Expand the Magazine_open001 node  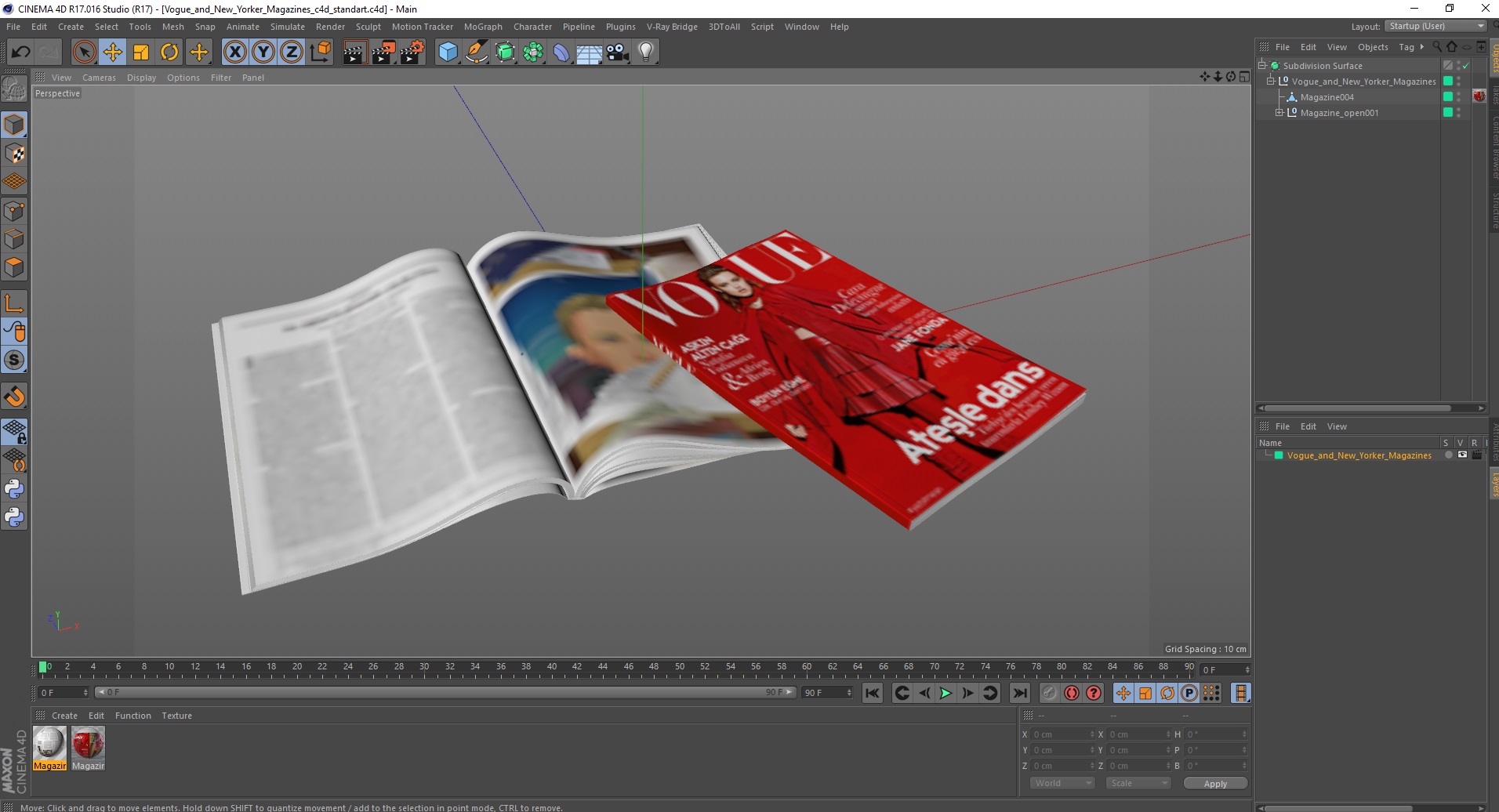1279,113
